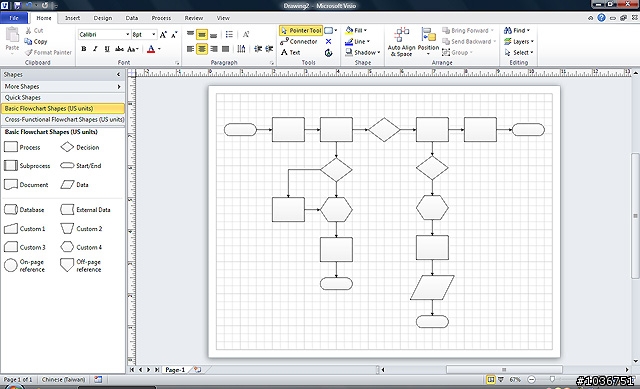Click the rotate text icon

coord(246,35)
